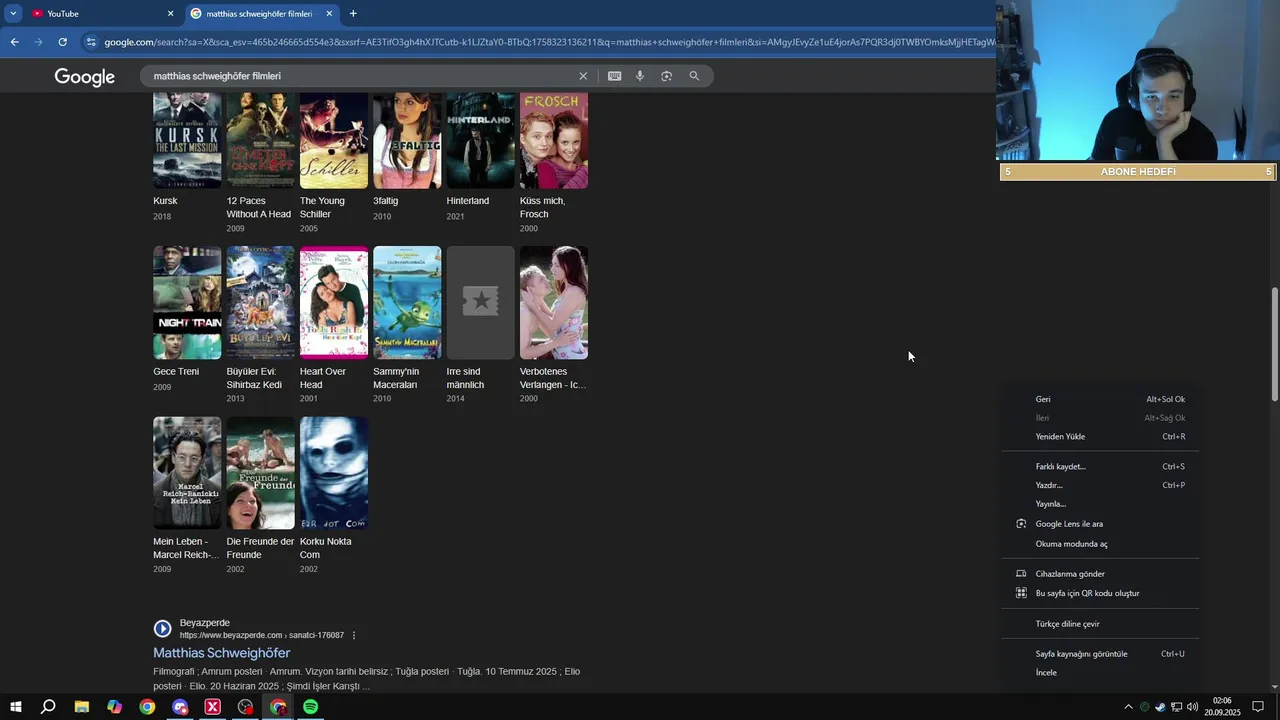Open the on-screen keyboard input tool

coord(614,76)
